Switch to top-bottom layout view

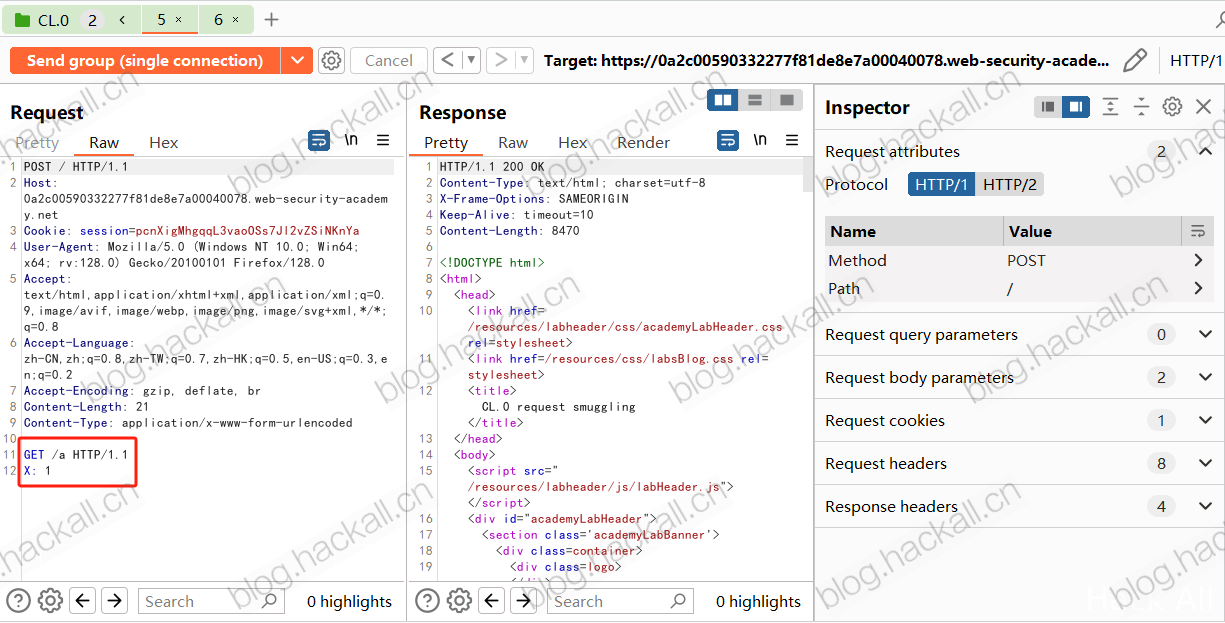[755, 100]
